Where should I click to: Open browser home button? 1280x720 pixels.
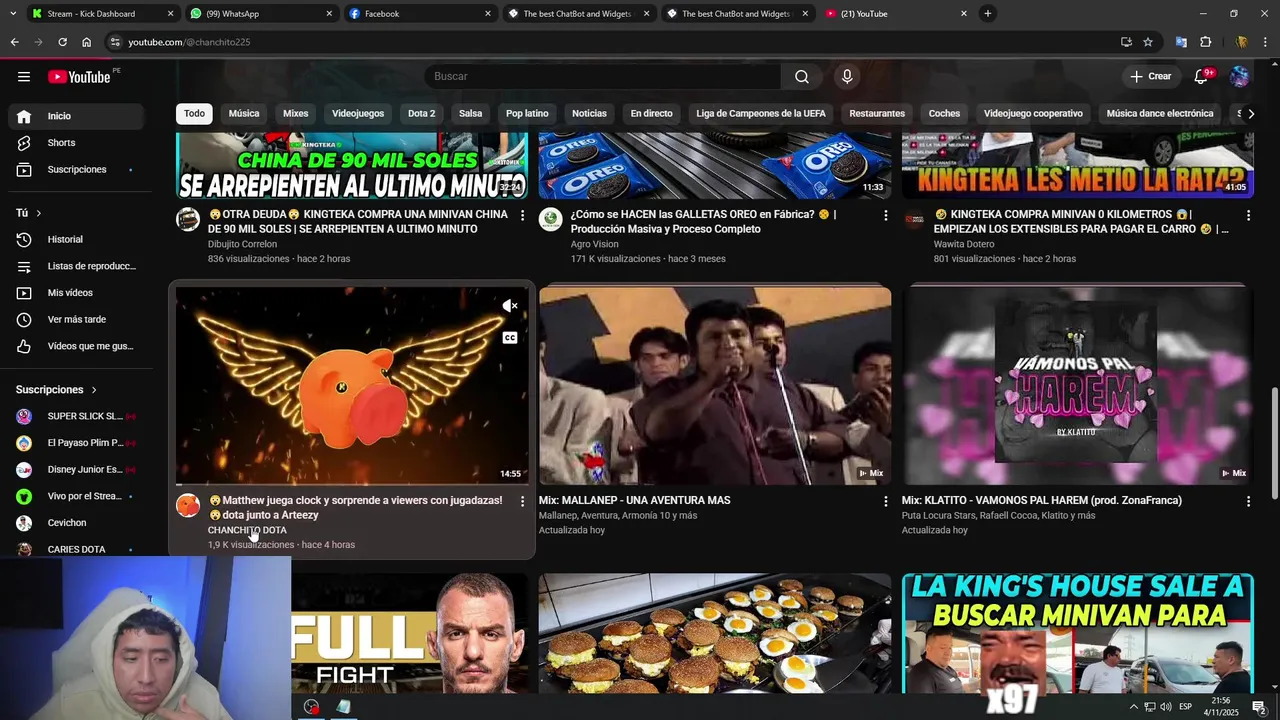[x=86, y=42]
